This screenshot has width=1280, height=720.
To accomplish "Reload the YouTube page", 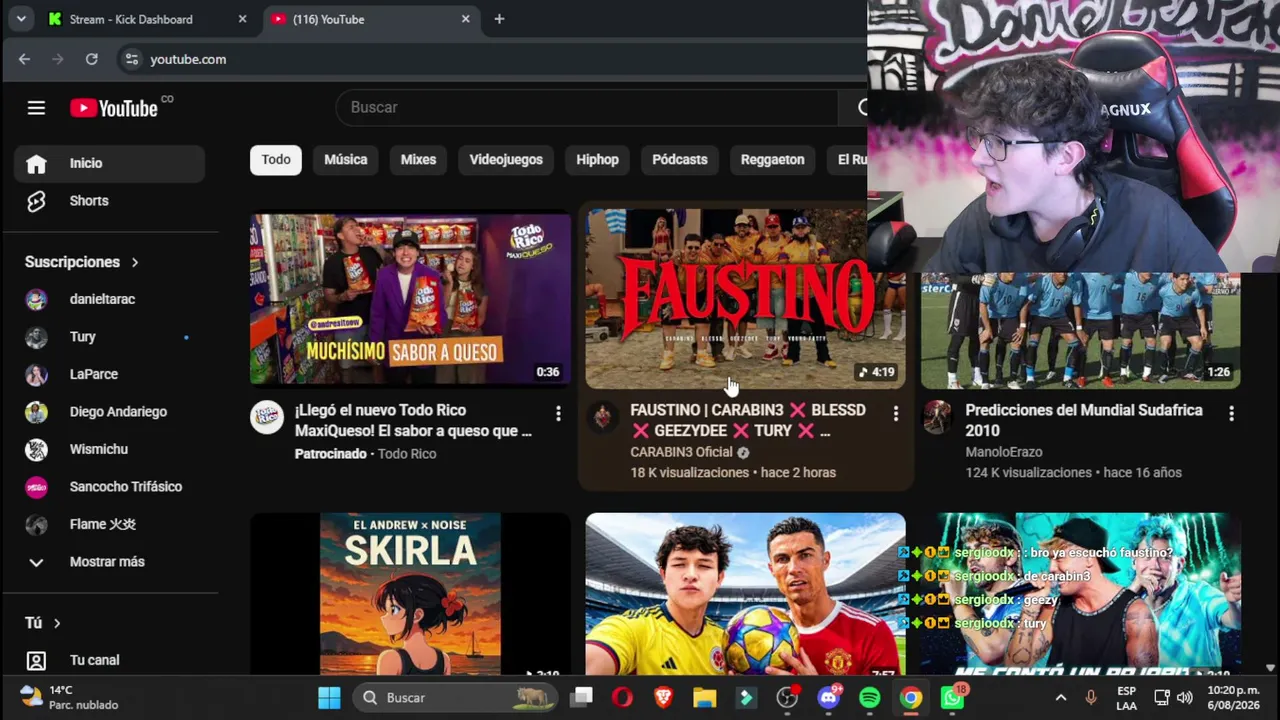I will (91, 59).
